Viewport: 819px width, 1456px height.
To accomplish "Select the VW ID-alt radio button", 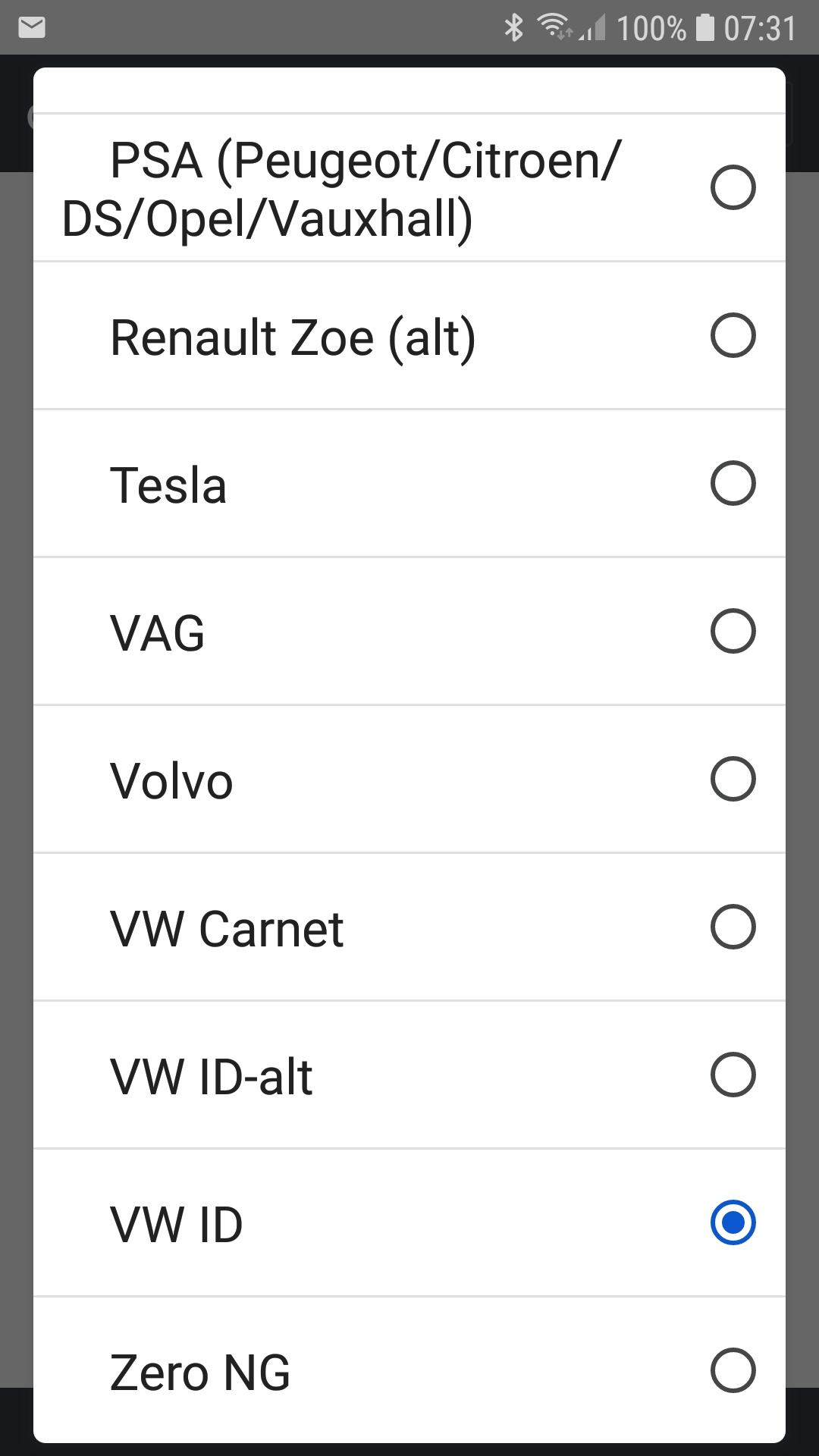I will 733,1075.
